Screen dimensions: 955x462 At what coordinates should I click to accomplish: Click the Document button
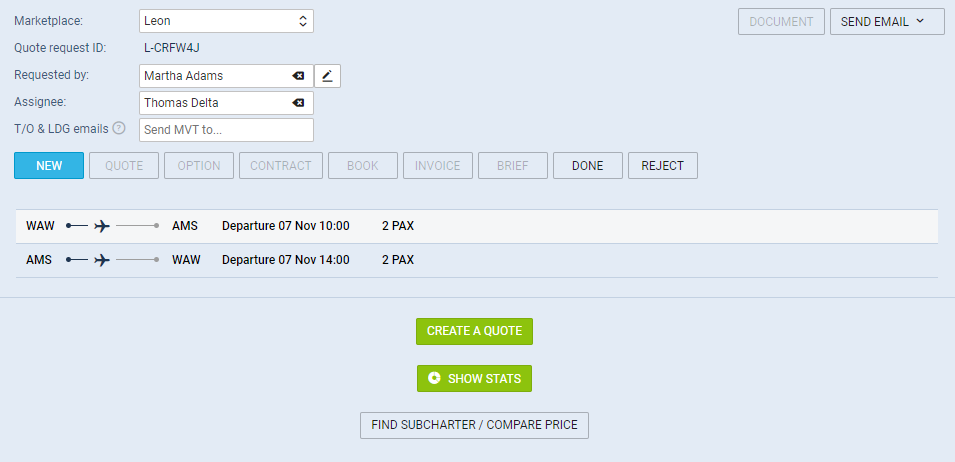781,21
